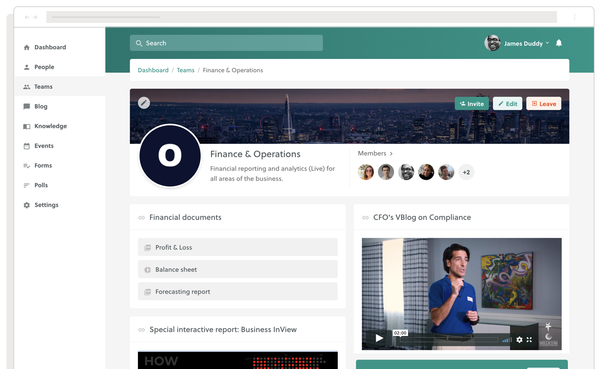Click the gear icon beside Settings
This screenshot has height=369, width=600.
(x=26, y=205)
